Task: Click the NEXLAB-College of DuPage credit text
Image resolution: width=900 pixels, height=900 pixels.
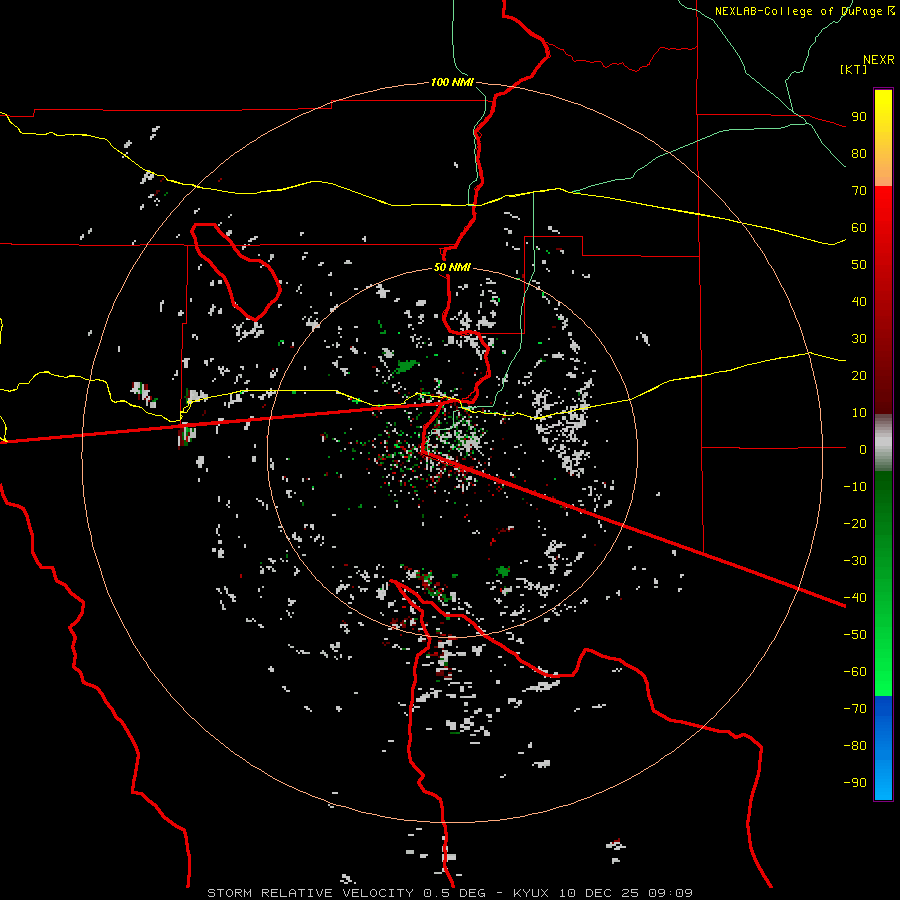Action: (805, 11)
